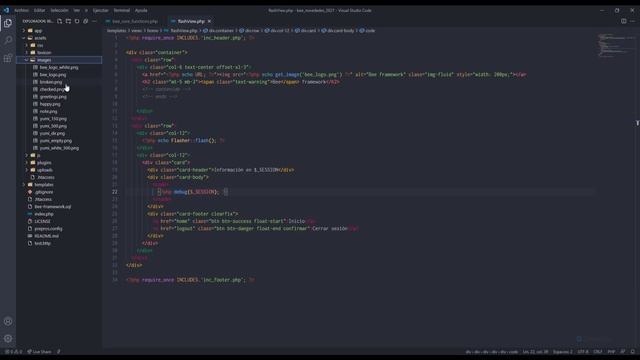Open the Manage gear icon in the activity bar
This screenshot has height=360, width=640.
8,338
